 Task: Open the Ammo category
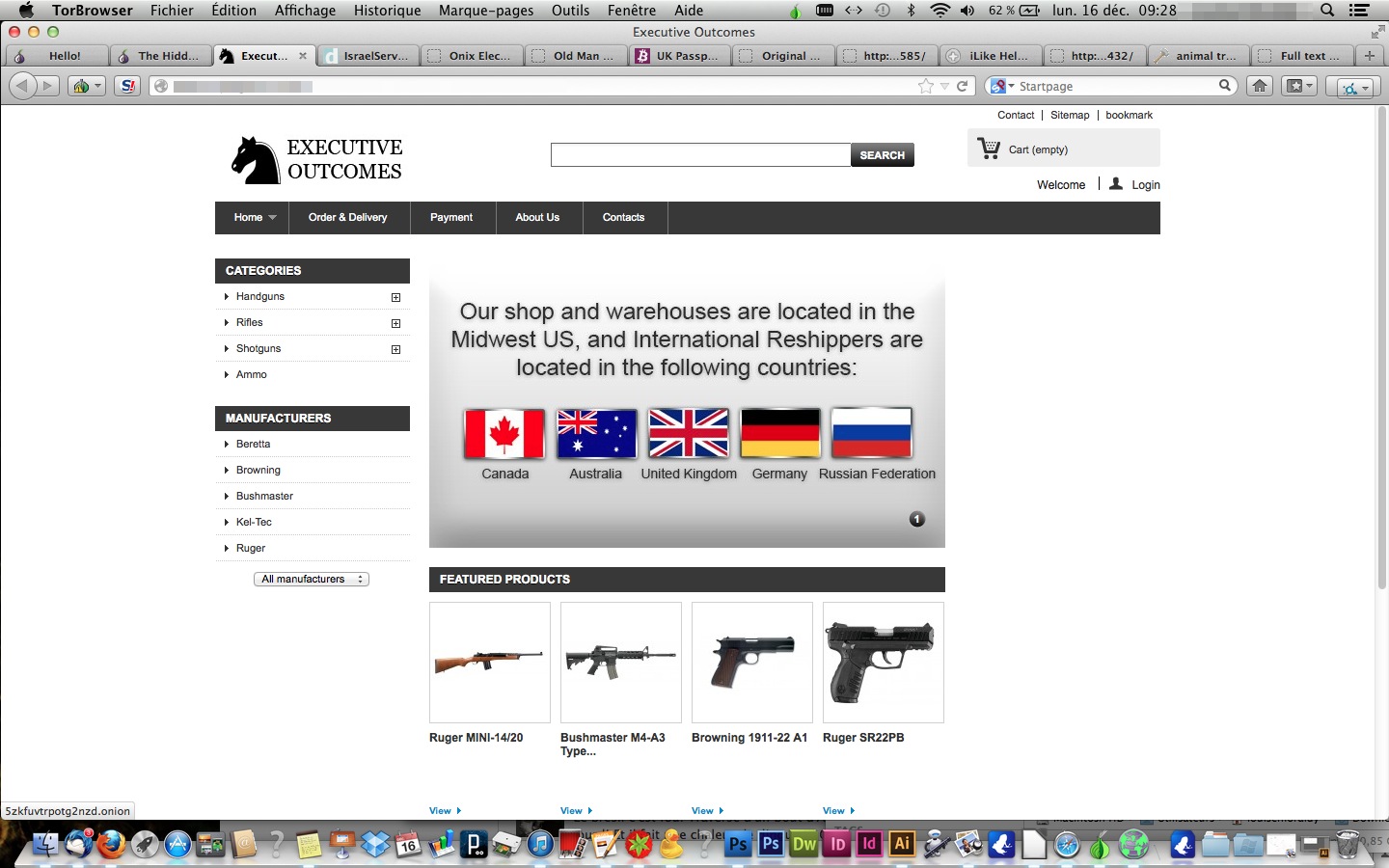point(251,374)
